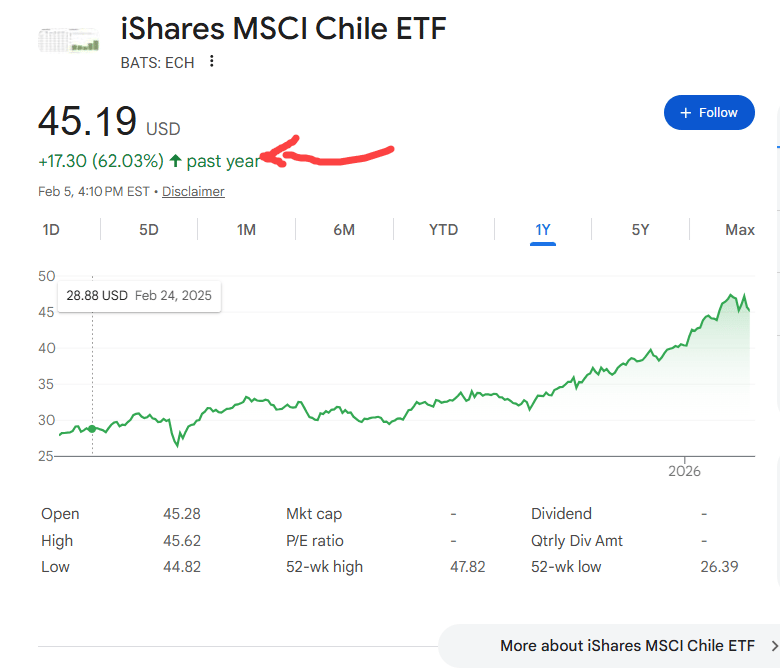The width and height of the screenshot is (781, 671).
Task: Click the Follow button
Action: (x=708, y=113)
